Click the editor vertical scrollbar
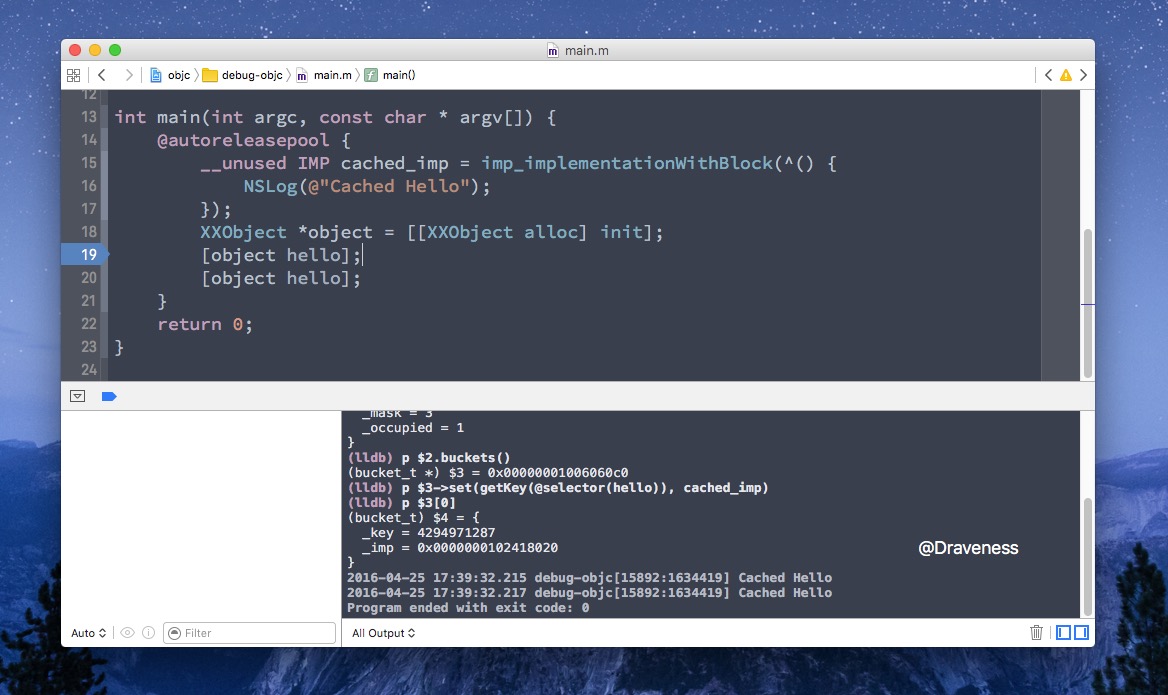Screen dimensions: 1168x695 [1088, 303]
